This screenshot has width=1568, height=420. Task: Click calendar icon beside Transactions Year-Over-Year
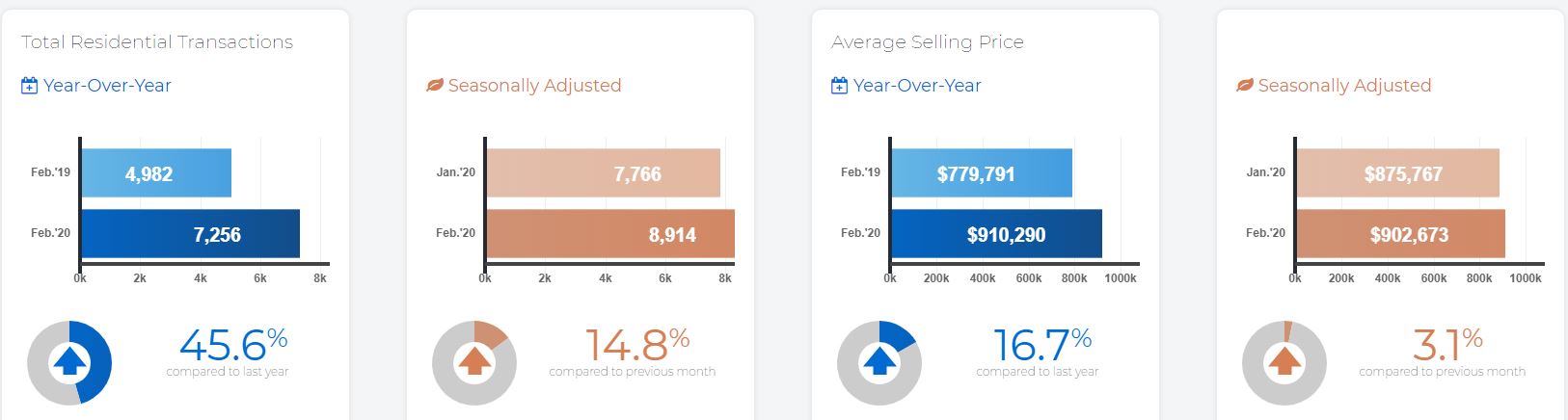(30, 86)
